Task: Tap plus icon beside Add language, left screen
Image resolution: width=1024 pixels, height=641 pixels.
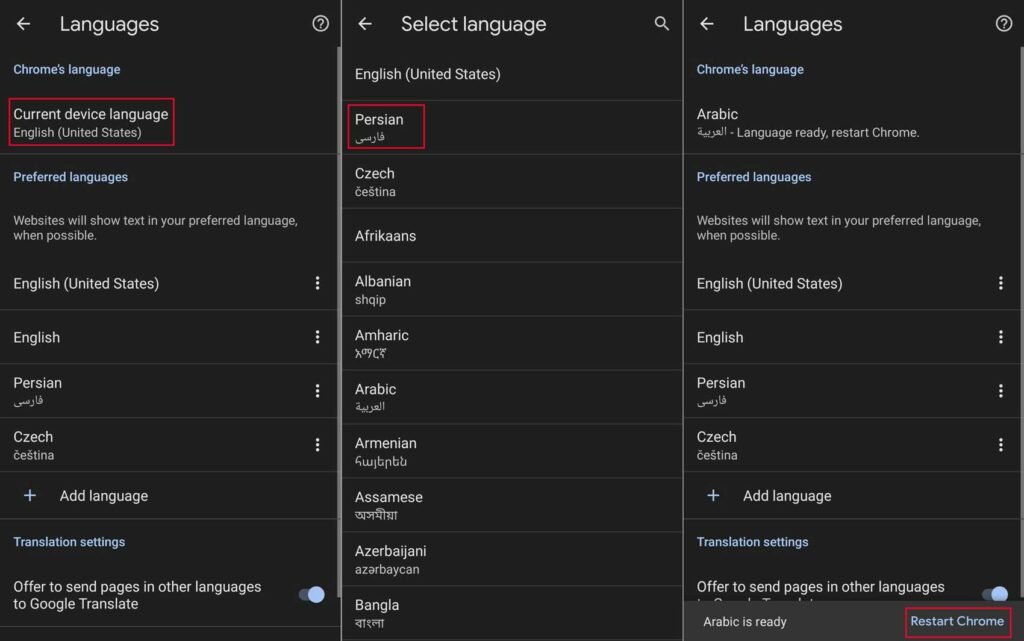Action: [29, 495]
